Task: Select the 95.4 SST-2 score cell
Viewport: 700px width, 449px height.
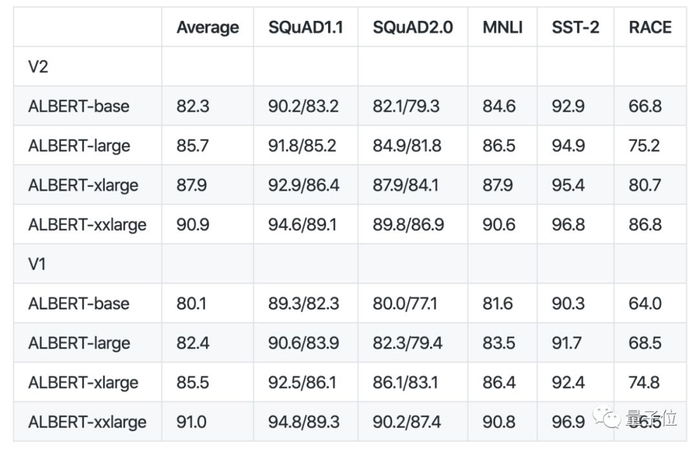Action: pos(570,185)
